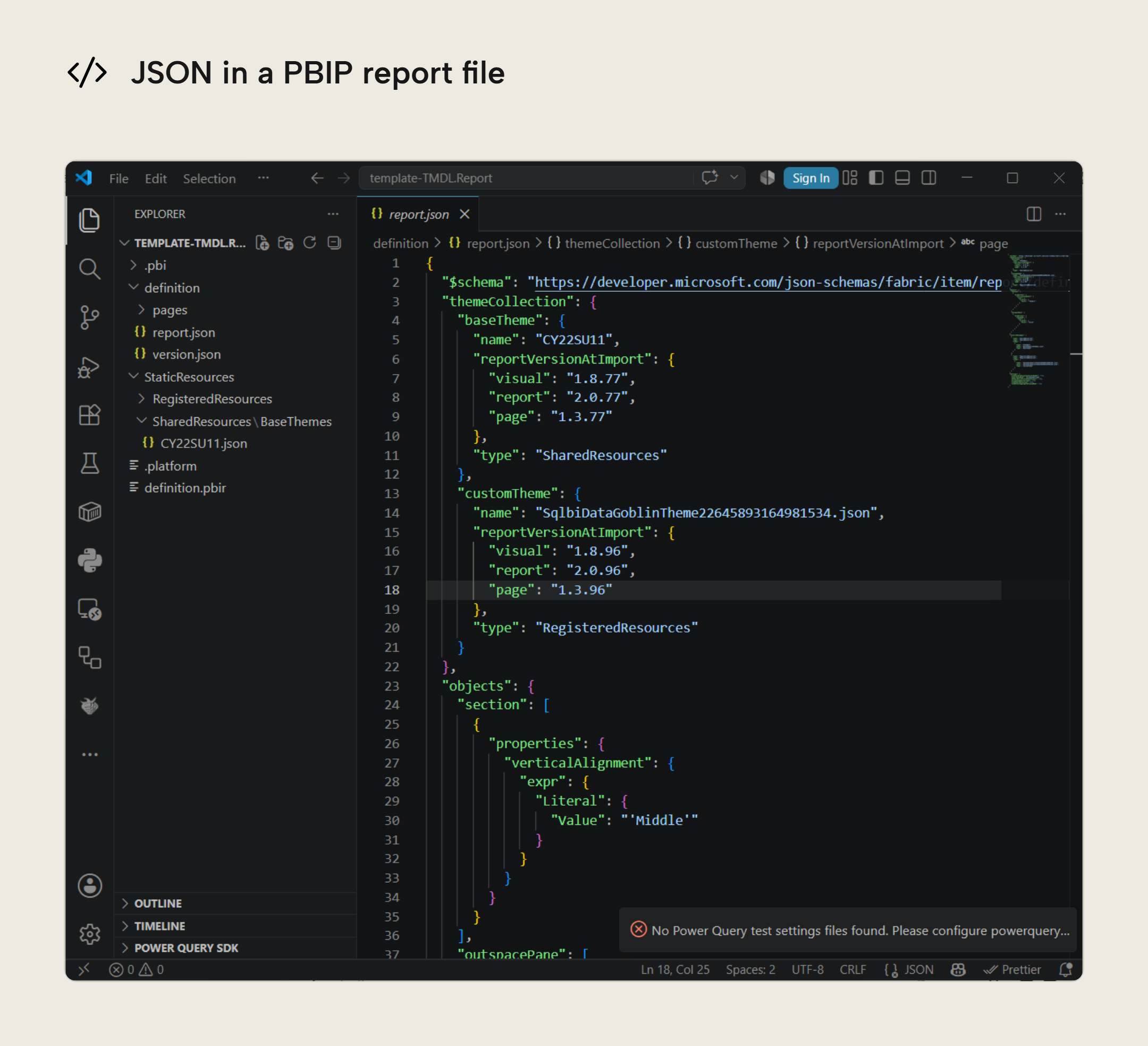Expand the TIMELINE section
The image size is (1148, 1046).
coord(235,926)
